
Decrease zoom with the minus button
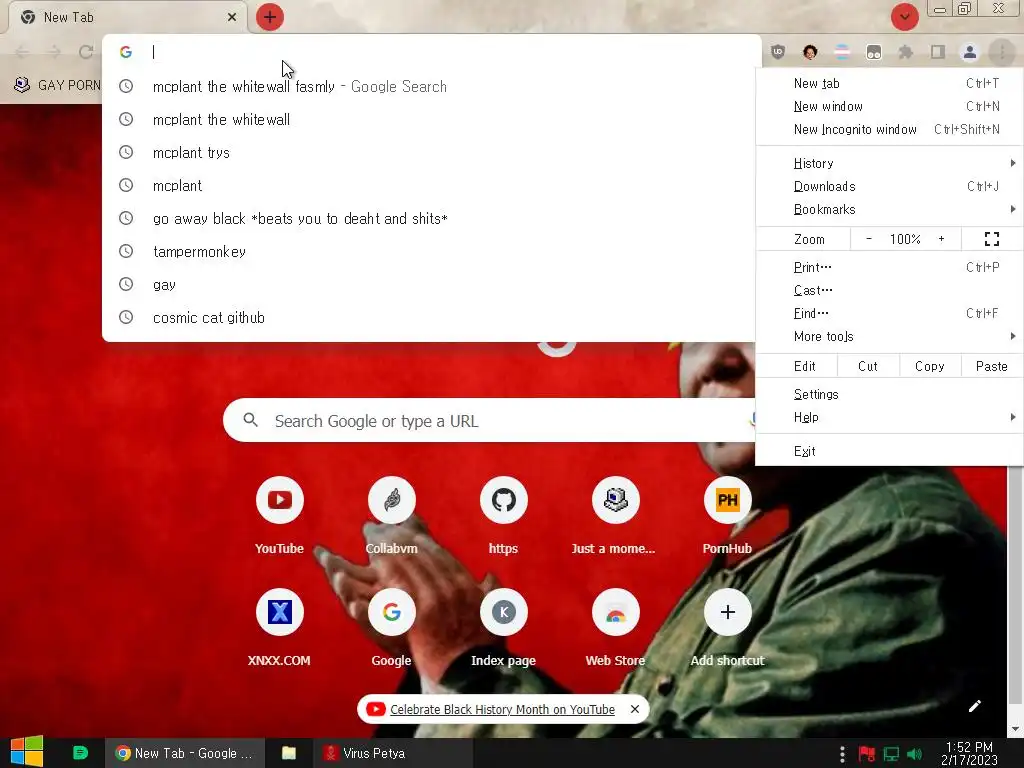point(869,239)
